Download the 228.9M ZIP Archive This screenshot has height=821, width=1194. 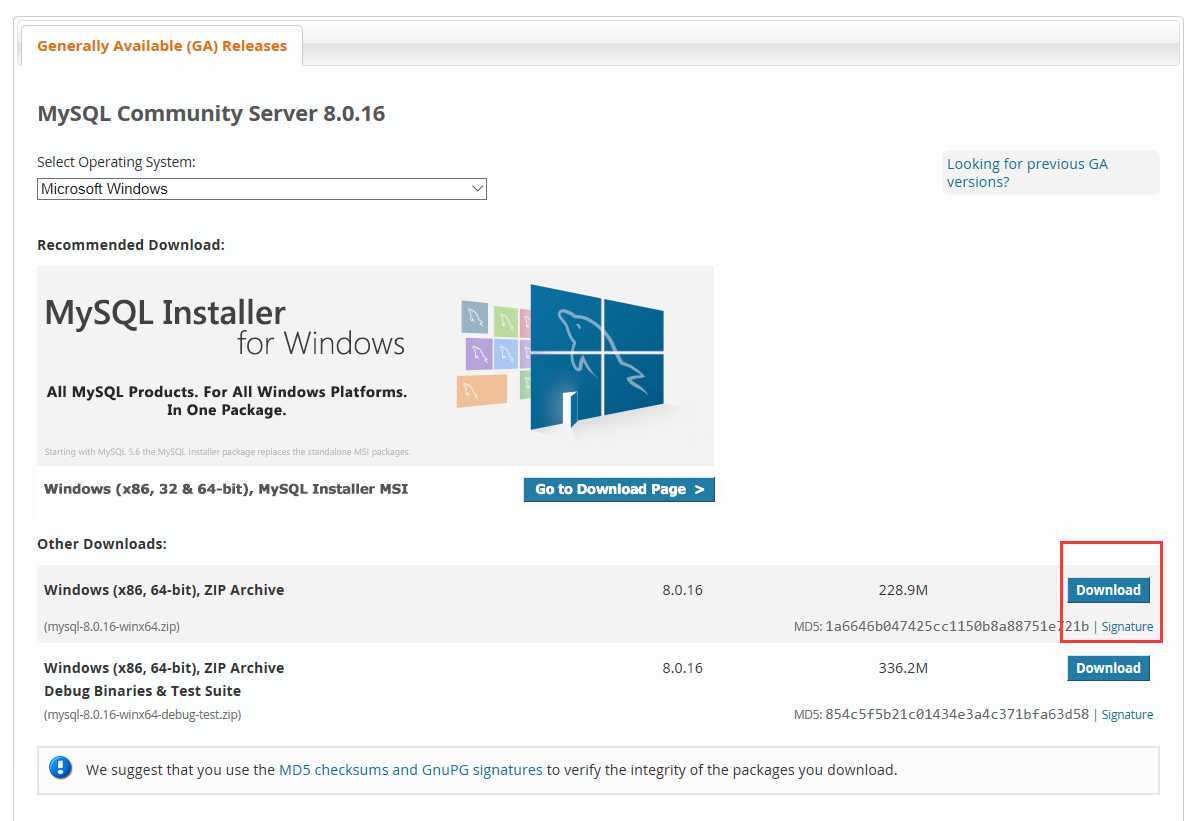pyautogui.click(x=1108, y=590)
